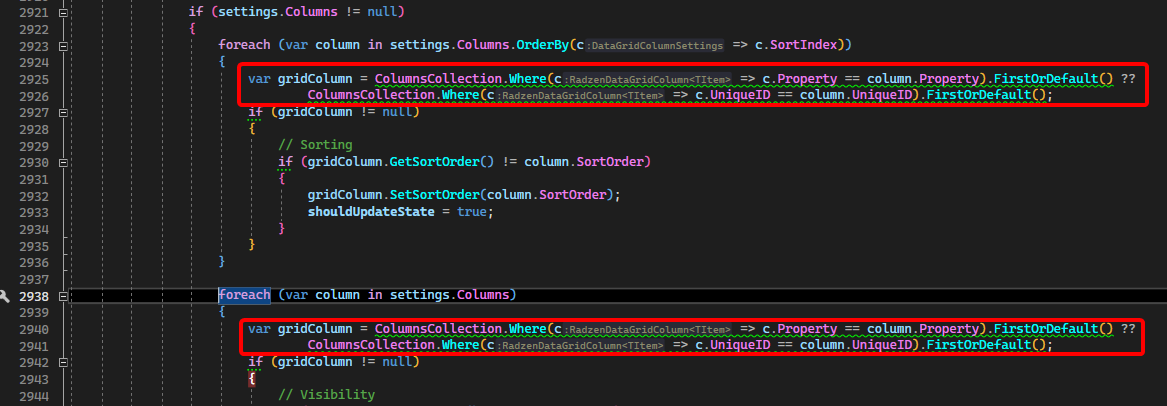
Task: Click the '// Sorting' comment
Action: 315,145
